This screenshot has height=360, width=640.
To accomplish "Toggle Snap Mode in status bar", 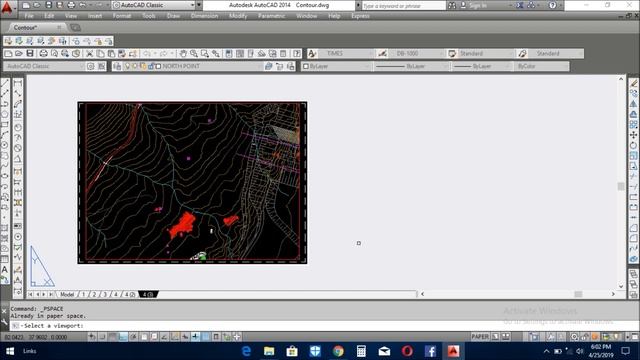I will click(x=102, y=337).
